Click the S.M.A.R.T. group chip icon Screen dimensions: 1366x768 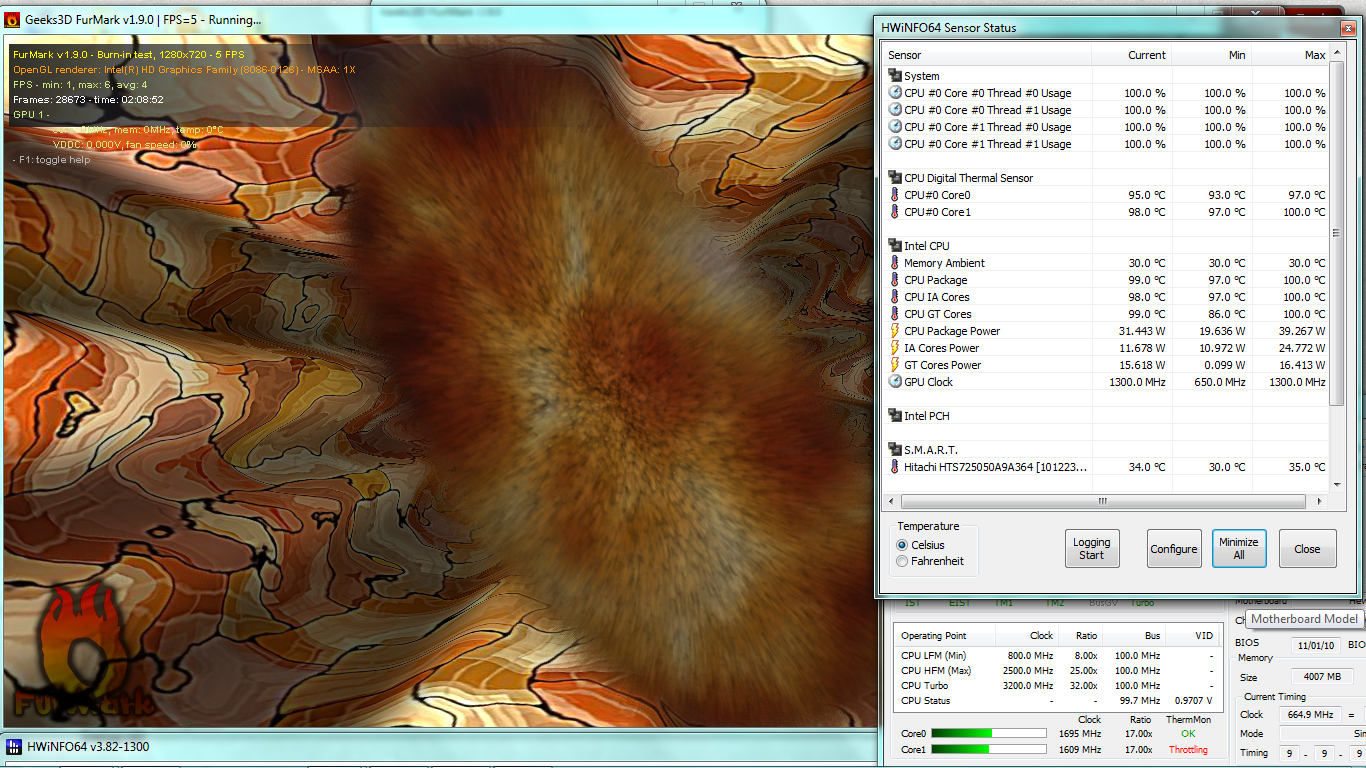pyautogui.click(x=895, y=450)
